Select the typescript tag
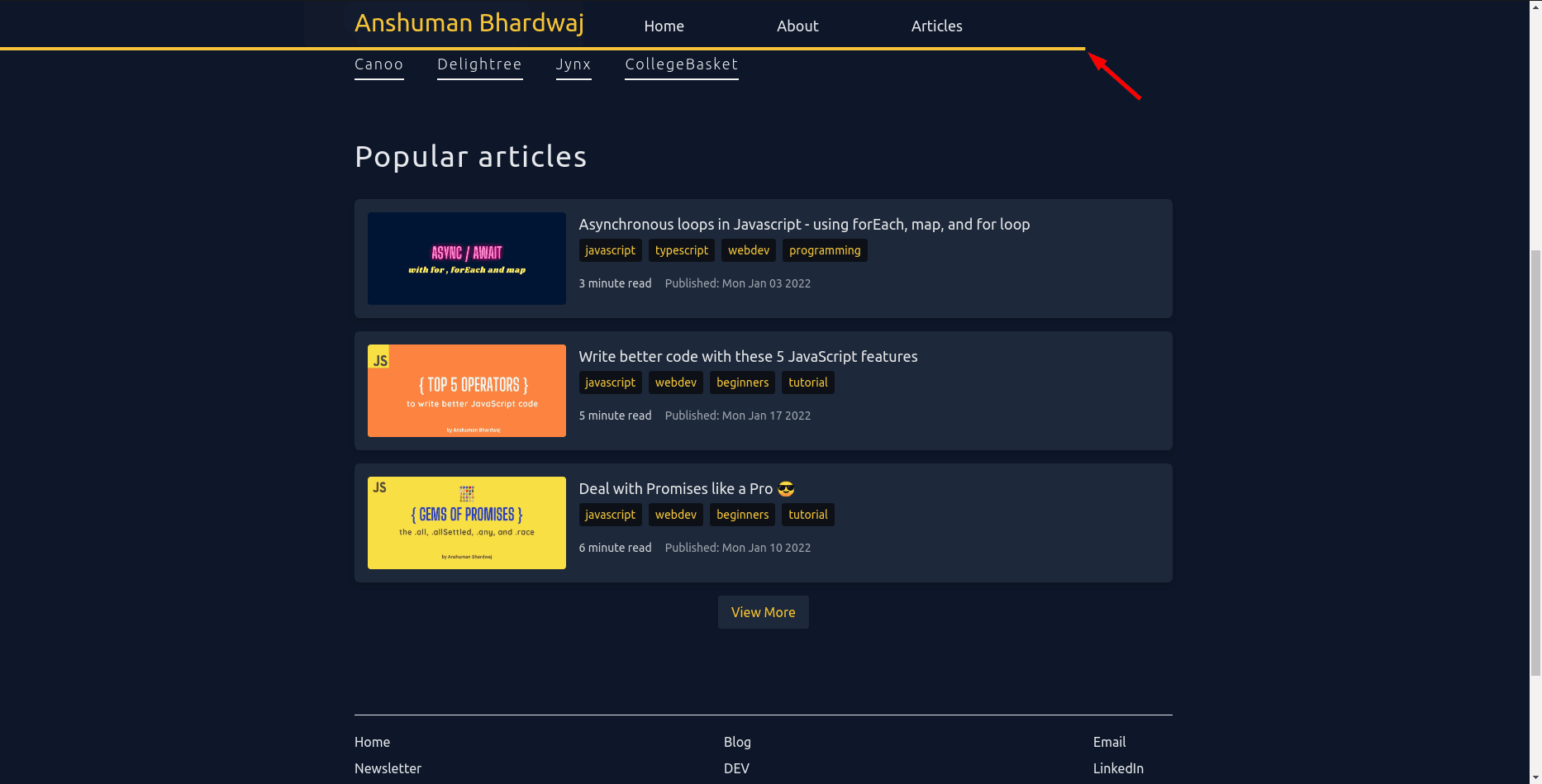 681,250
